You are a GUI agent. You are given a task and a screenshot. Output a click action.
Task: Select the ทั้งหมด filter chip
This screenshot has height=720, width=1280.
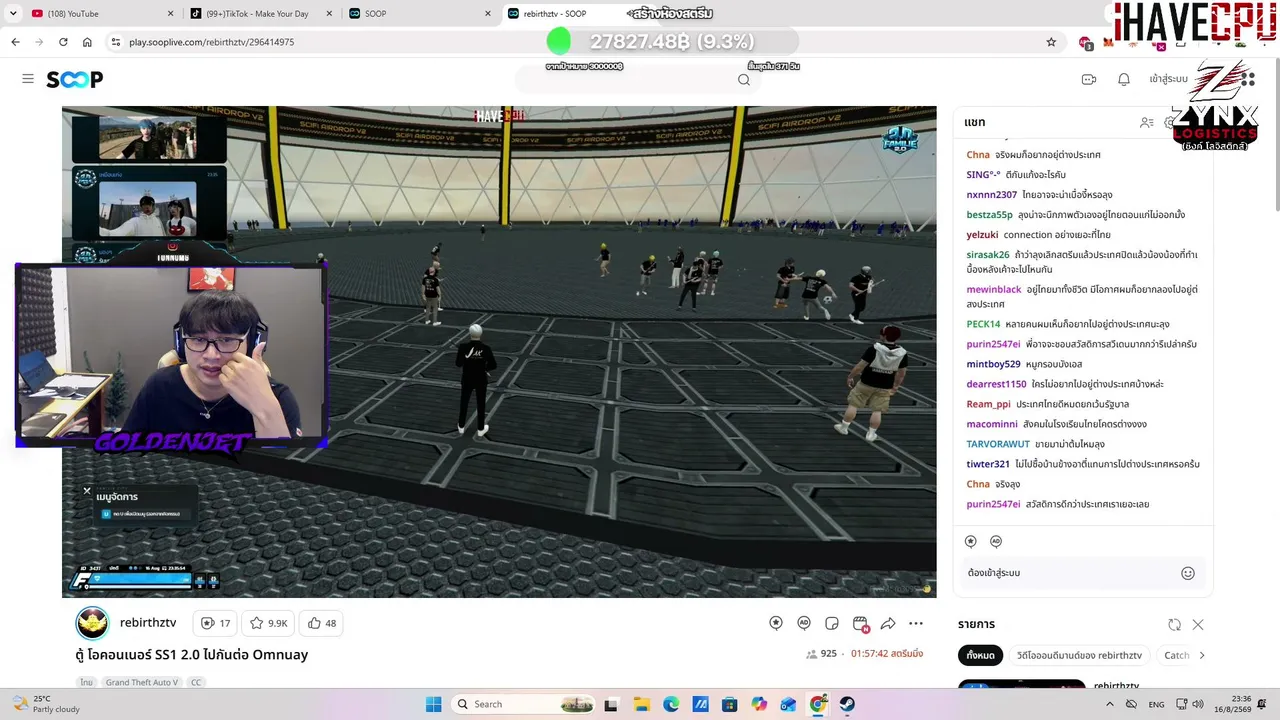click(x=980, y=655)
